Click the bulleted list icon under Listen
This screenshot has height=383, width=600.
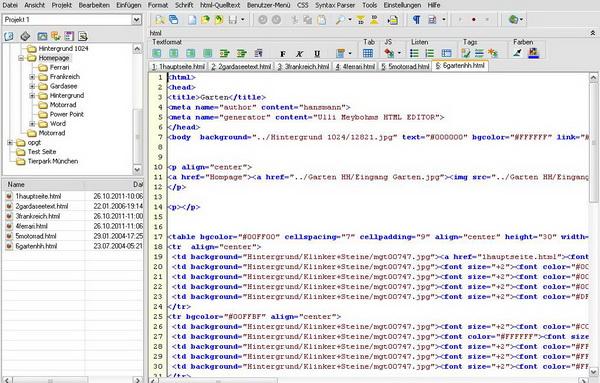(x=414, y=53)
